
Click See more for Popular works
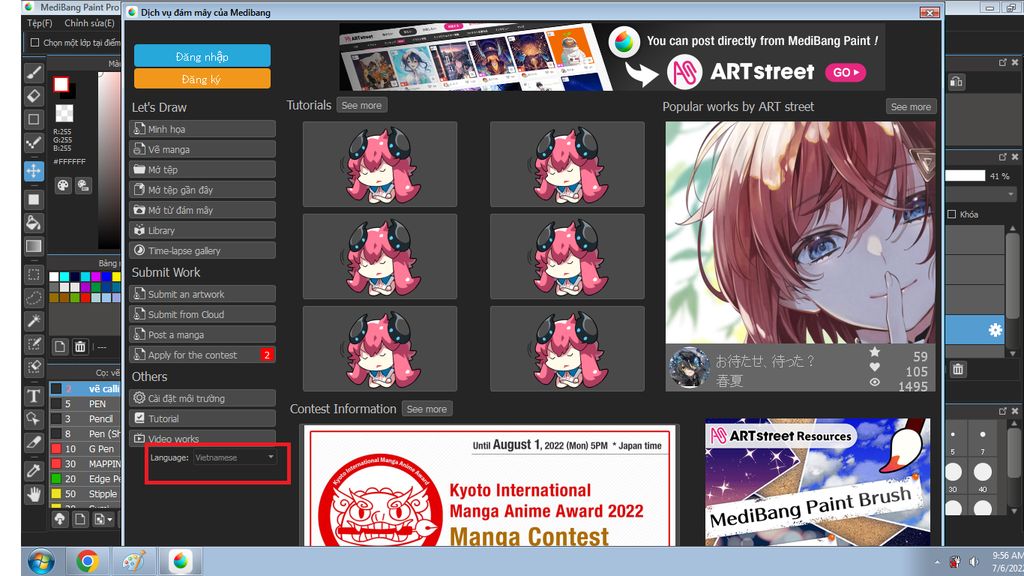pos(911,106)
